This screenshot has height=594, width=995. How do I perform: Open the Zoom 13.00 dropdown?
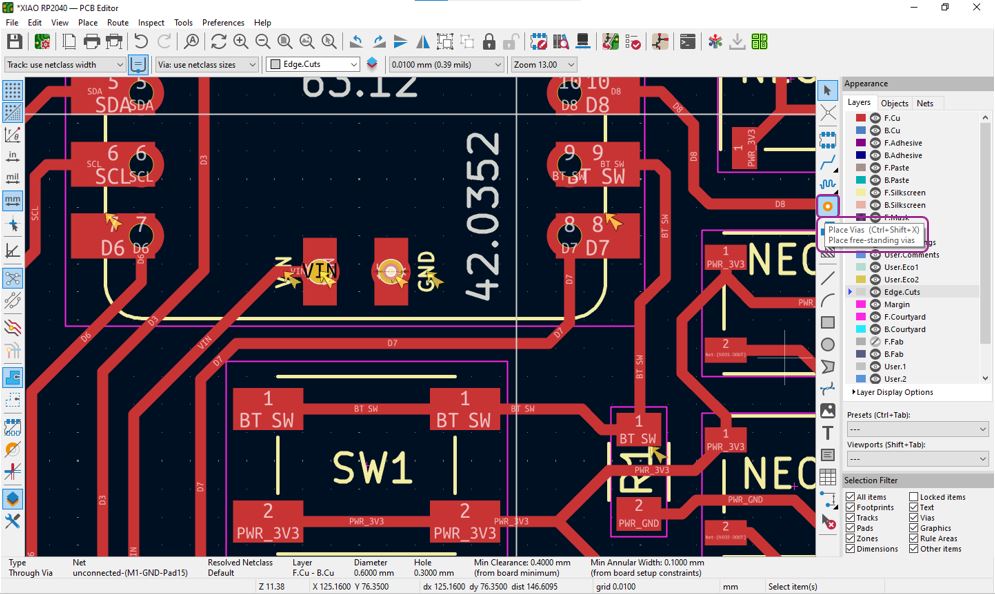click(x=544, y=64)
